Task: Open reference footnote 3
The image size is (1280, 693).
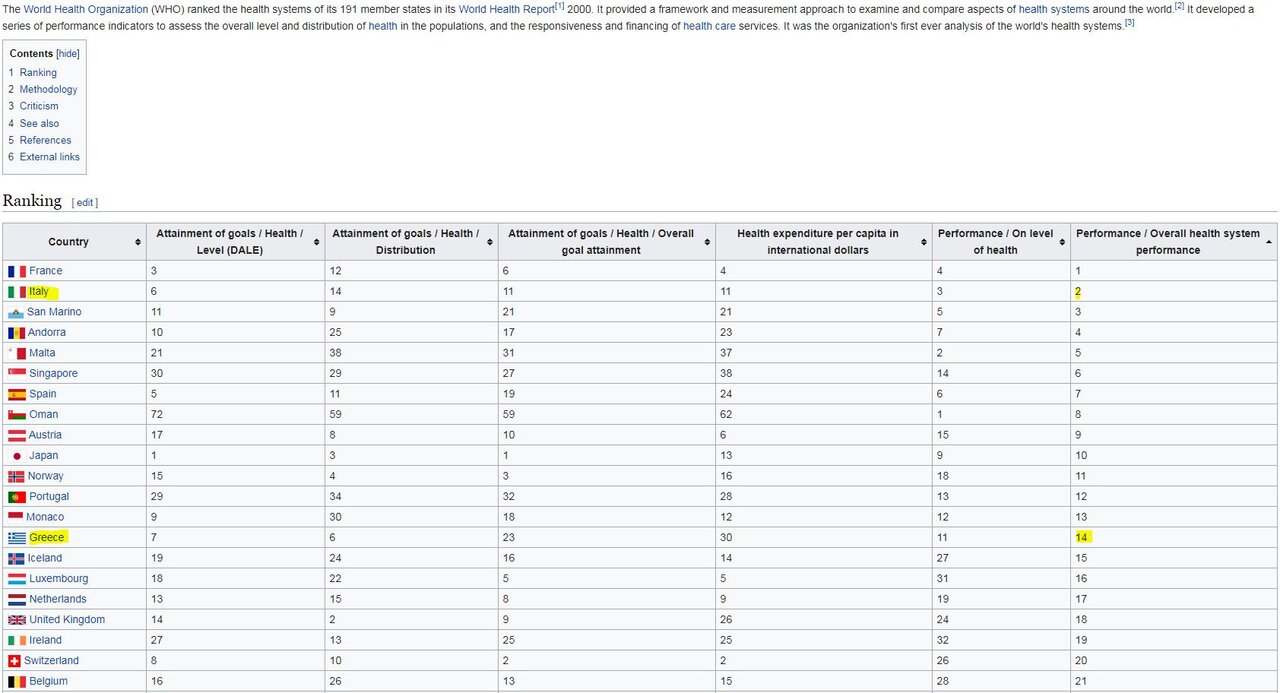Action: pyautogui.click(x=1129, y=22)
